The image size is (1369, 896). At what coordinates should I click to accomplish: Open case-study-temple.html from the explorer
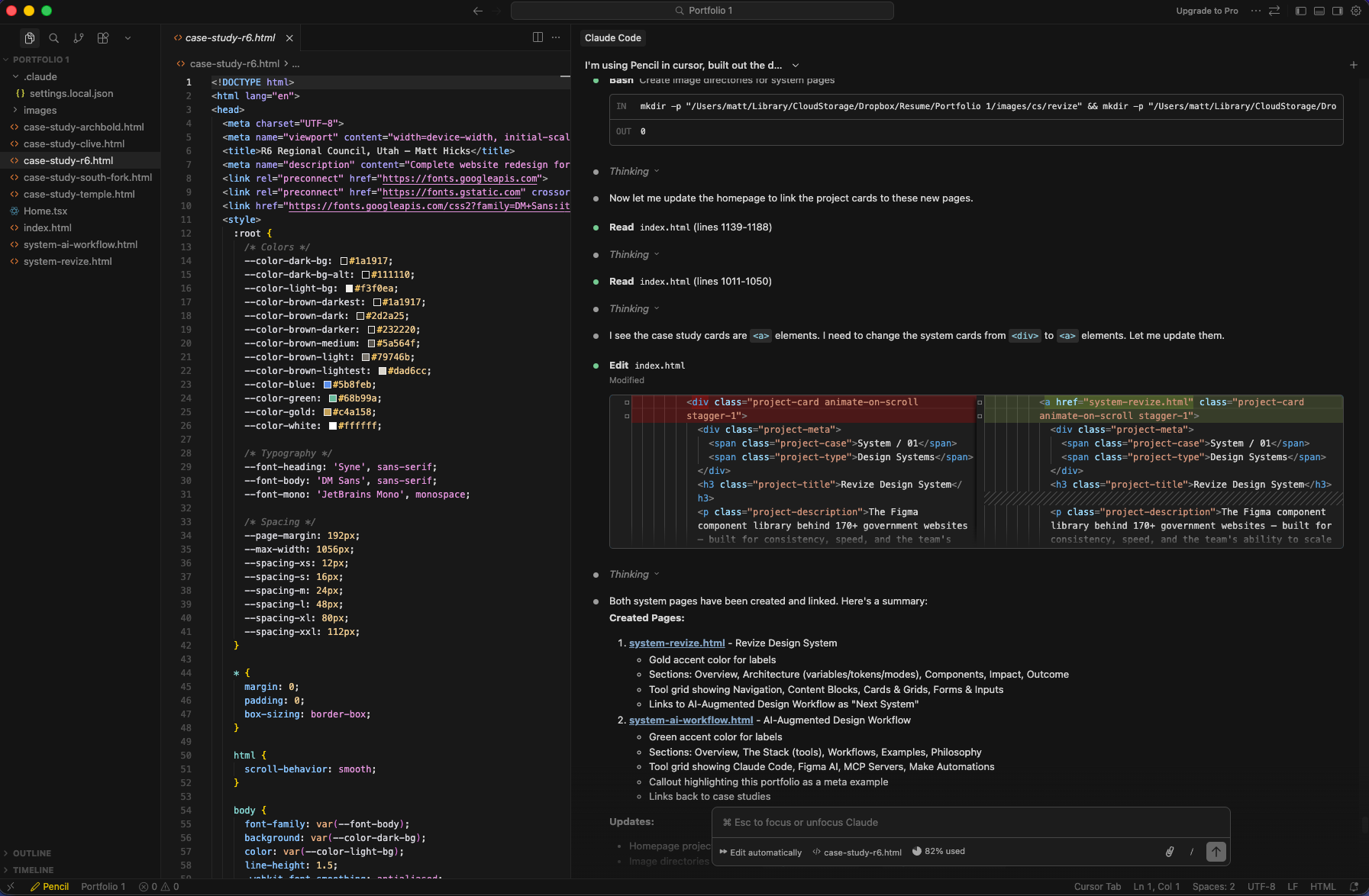pos(80,194)
